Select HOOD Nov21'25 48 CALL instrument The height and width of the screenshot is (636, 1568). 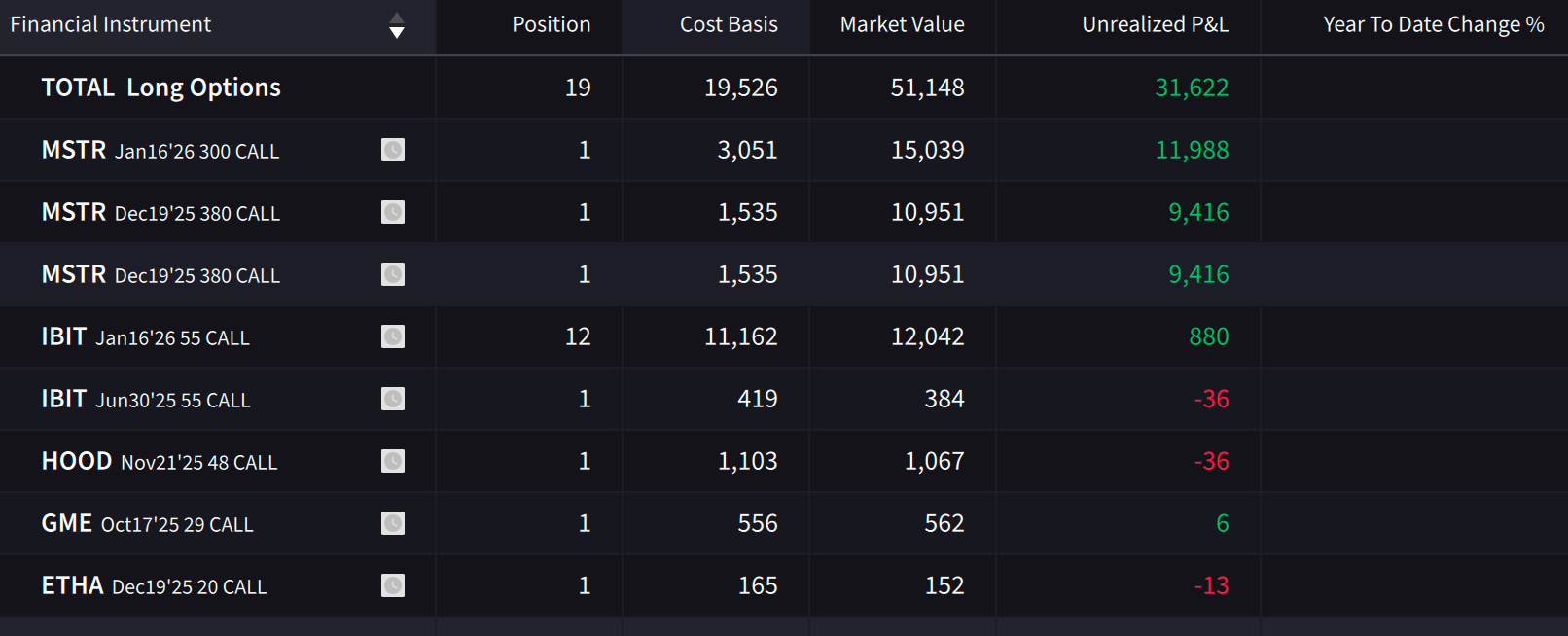[160, 461]
